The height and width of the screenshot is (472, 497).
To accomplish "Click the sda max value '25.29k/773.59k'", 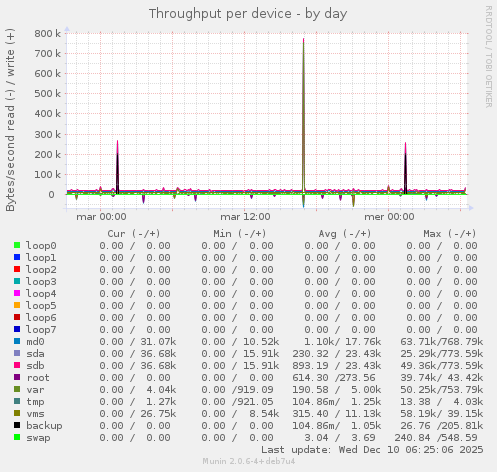I will (x=442, y=354).
